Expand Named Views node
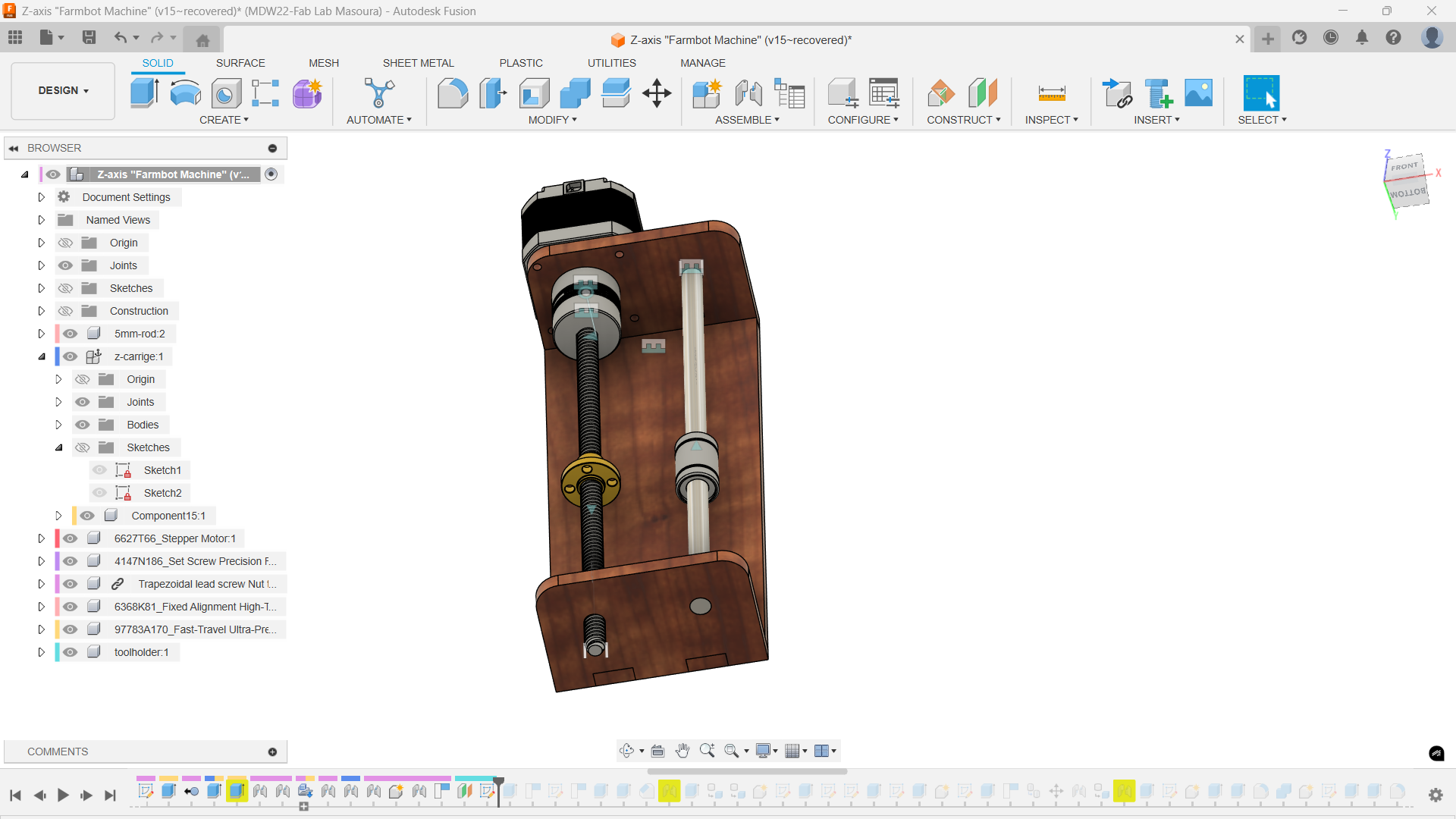 pos(42,220)
